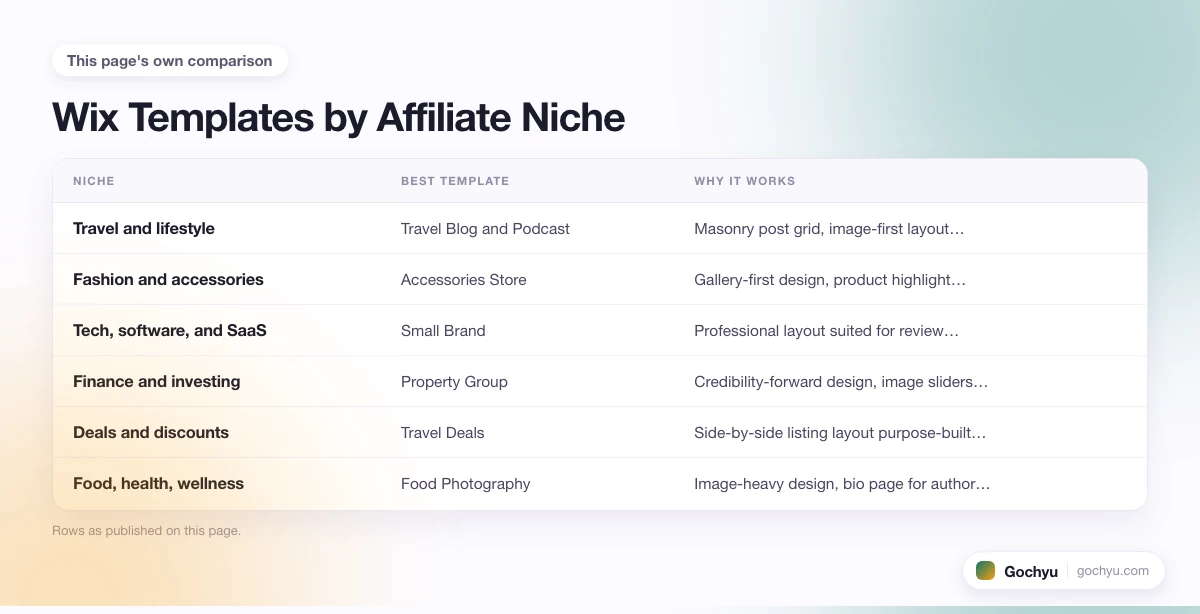Click 'Image-heavy design, bio page for author…' text
The height and width of the screenshot is (614, 1200).
(x=842, y=484)
